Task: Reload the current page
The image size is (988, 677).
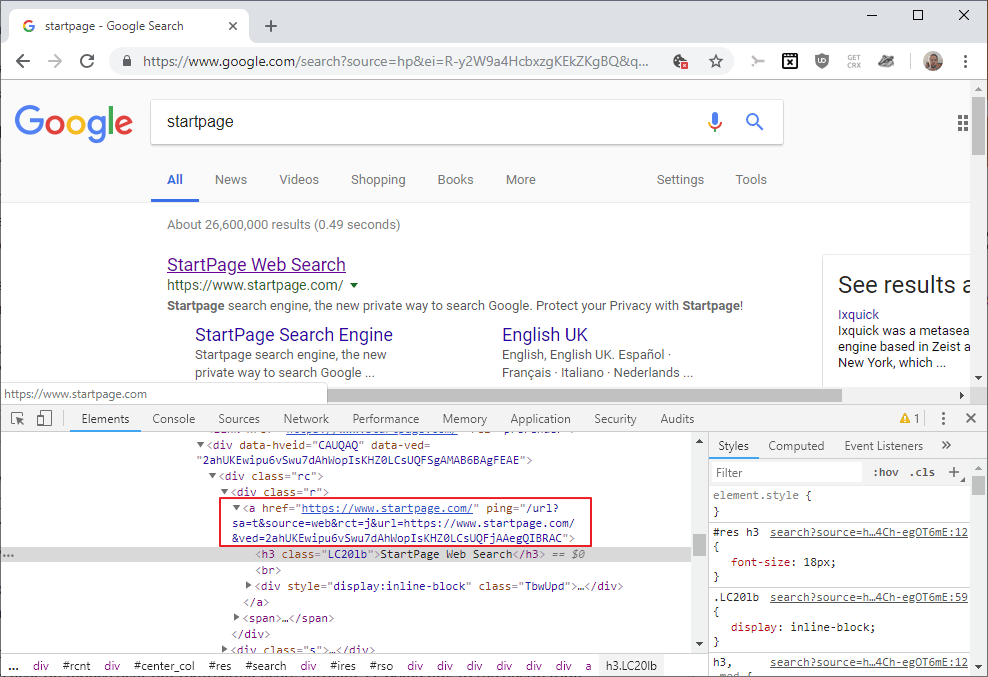Action: pos(87,61)
